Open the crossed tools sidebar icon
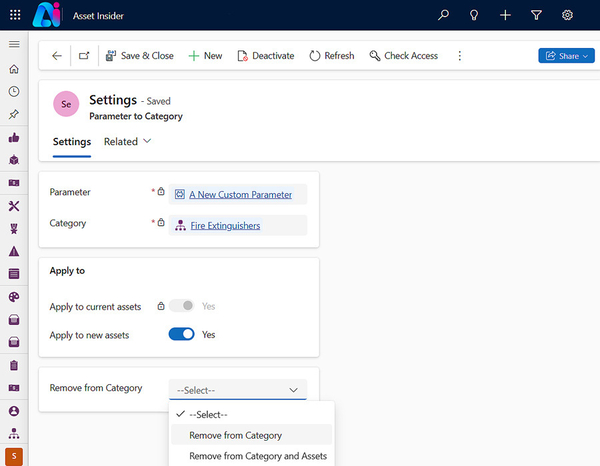This screenshot has width=600, height=466. tap(14, 206)
